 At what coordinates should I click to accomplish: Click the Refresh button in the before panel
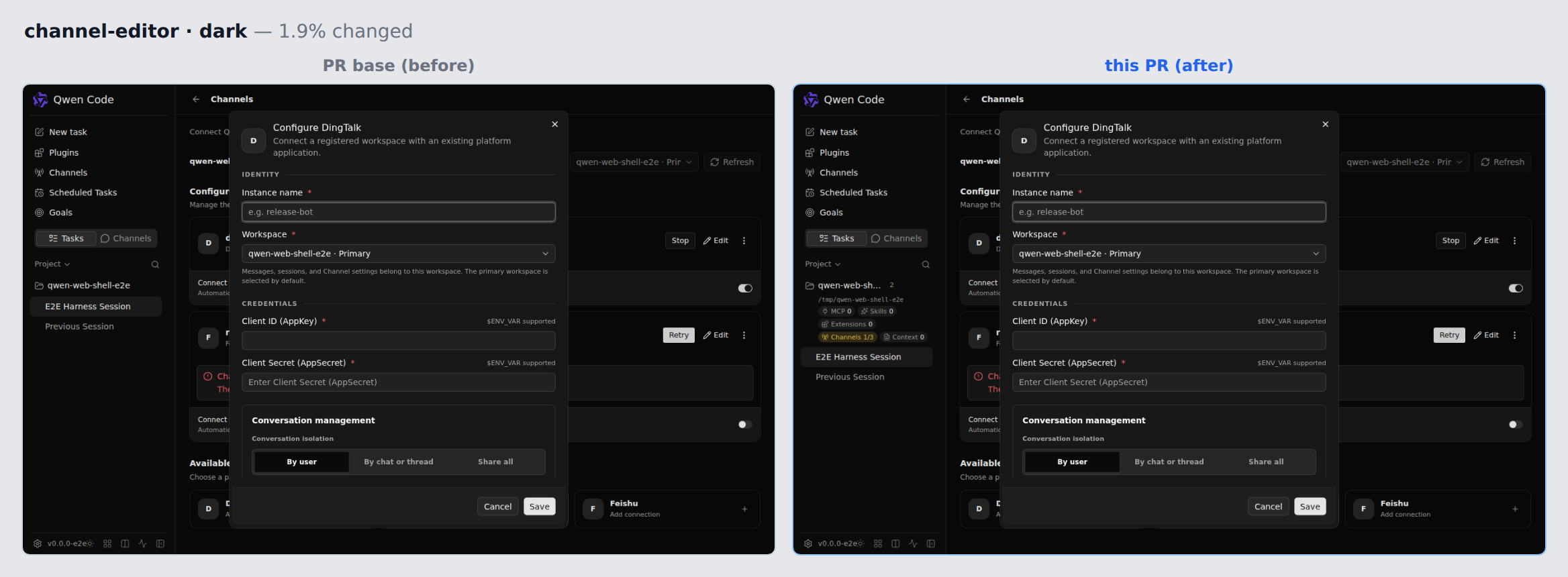(x=732, y=162)
